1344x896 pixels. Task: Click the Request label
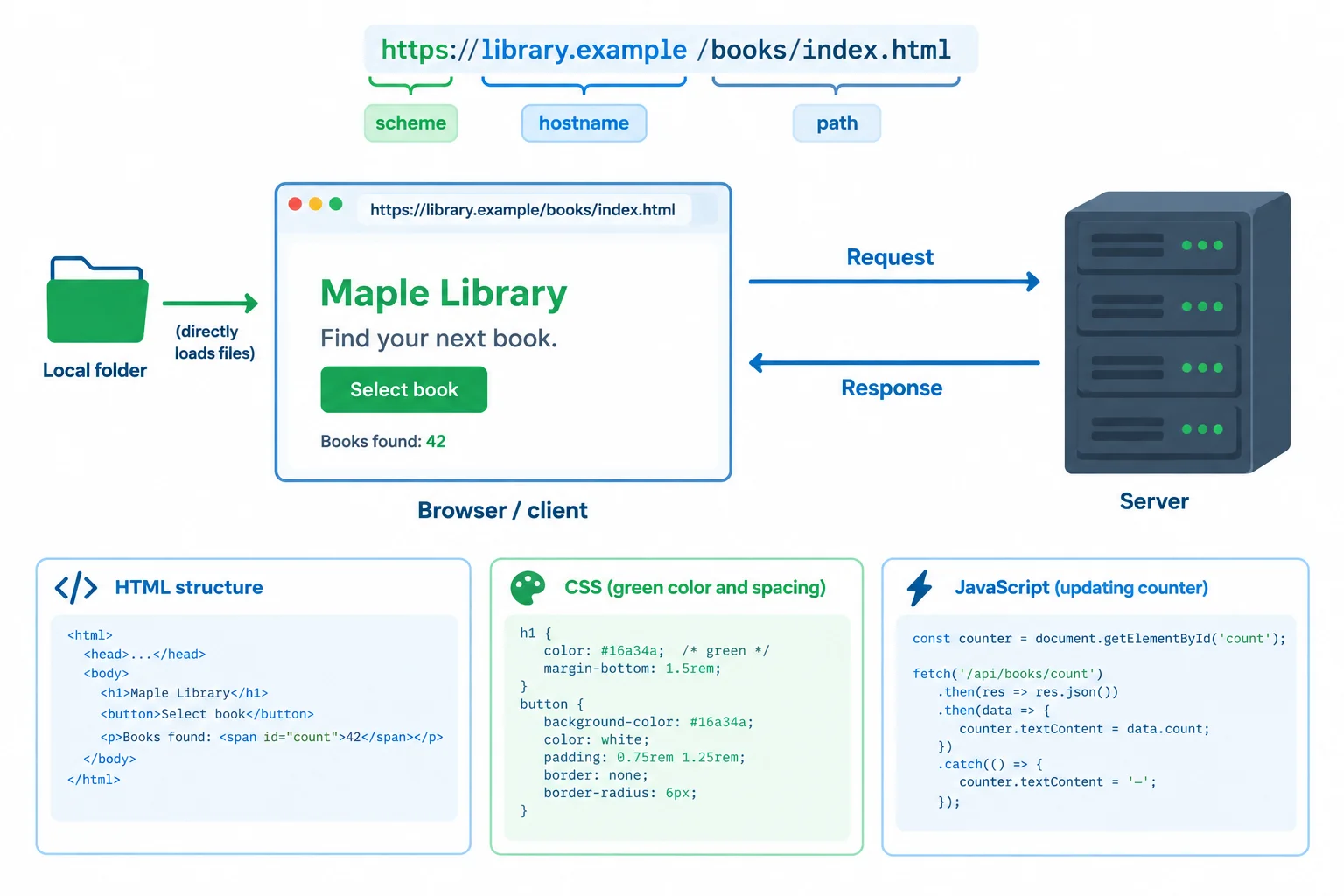point(890,257)
